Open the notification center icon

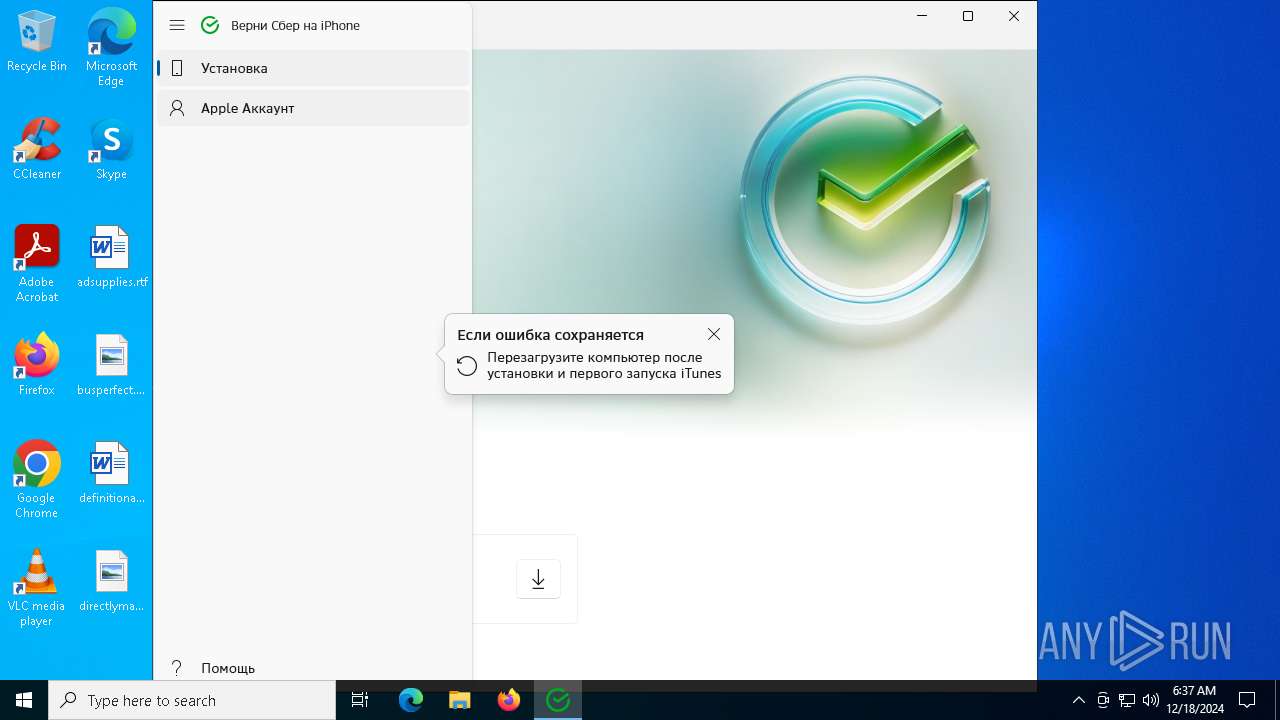point(1247,700)
